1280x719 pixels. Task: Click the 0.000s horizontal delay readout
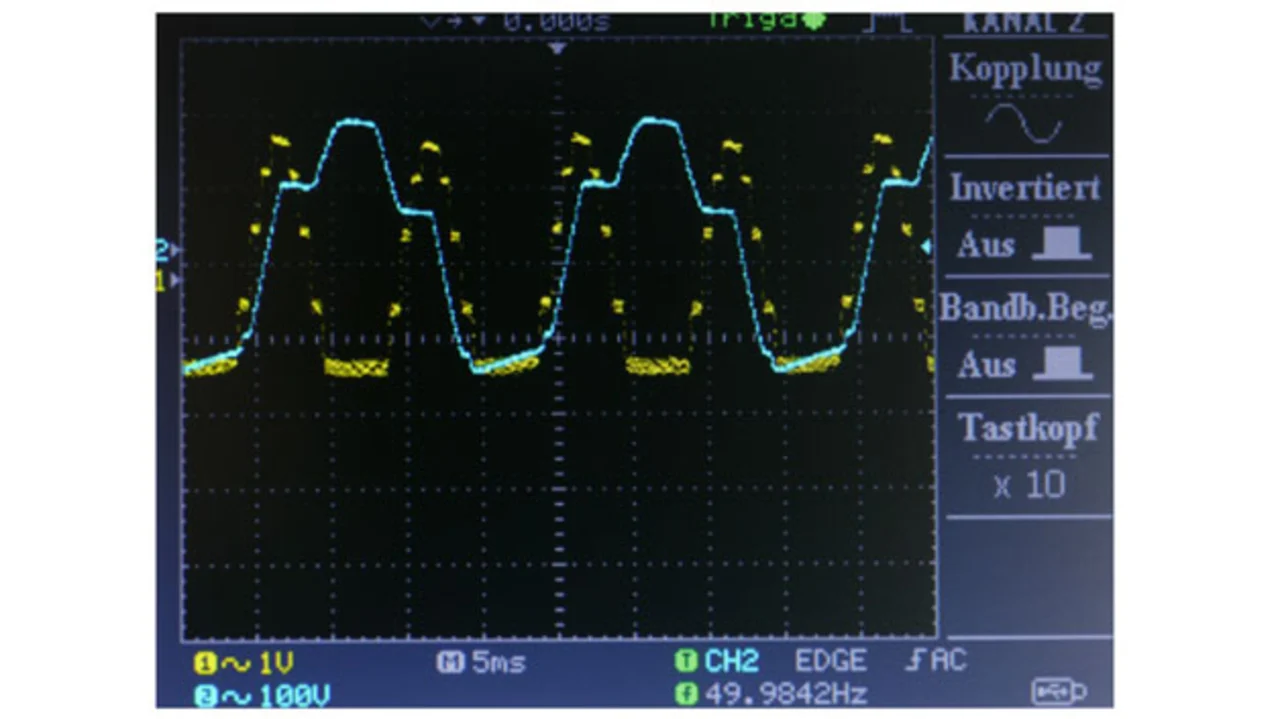[x=555, y=21]
